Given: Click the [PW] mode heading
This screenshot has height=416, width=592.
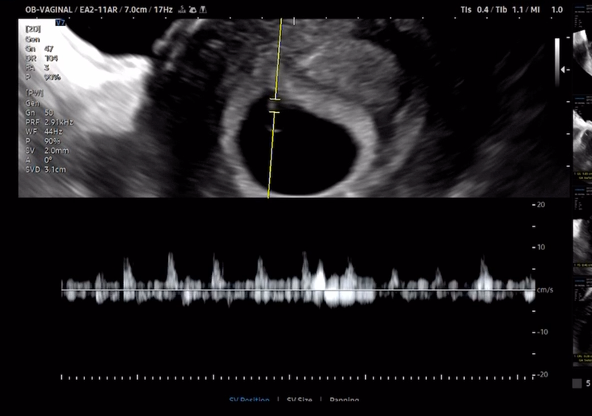Looking at the screenshot, I should [34, 93].
